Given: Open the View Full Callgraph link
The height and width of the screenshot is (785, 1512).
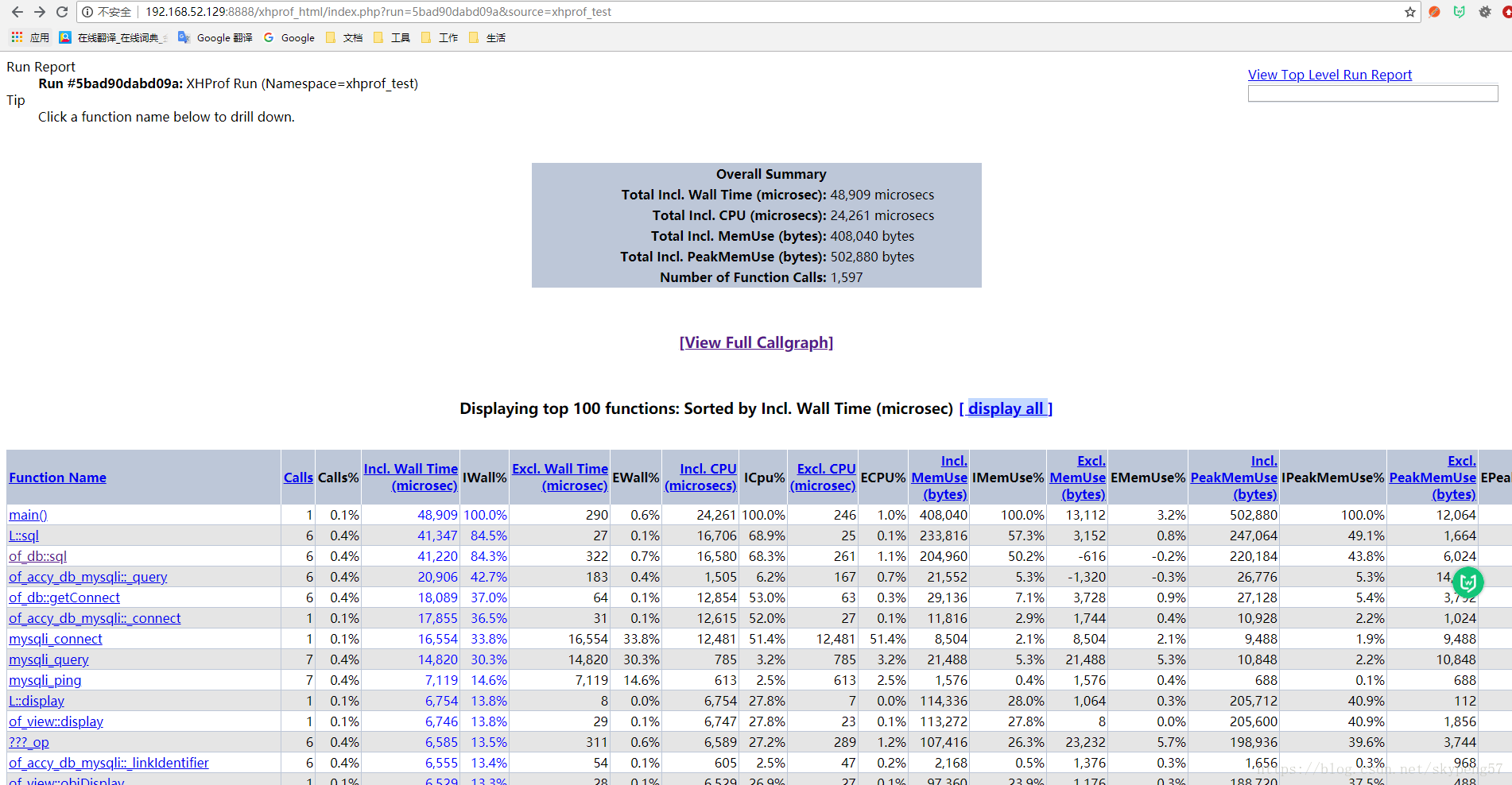Looking at the screenshot, I should point(756,342).
